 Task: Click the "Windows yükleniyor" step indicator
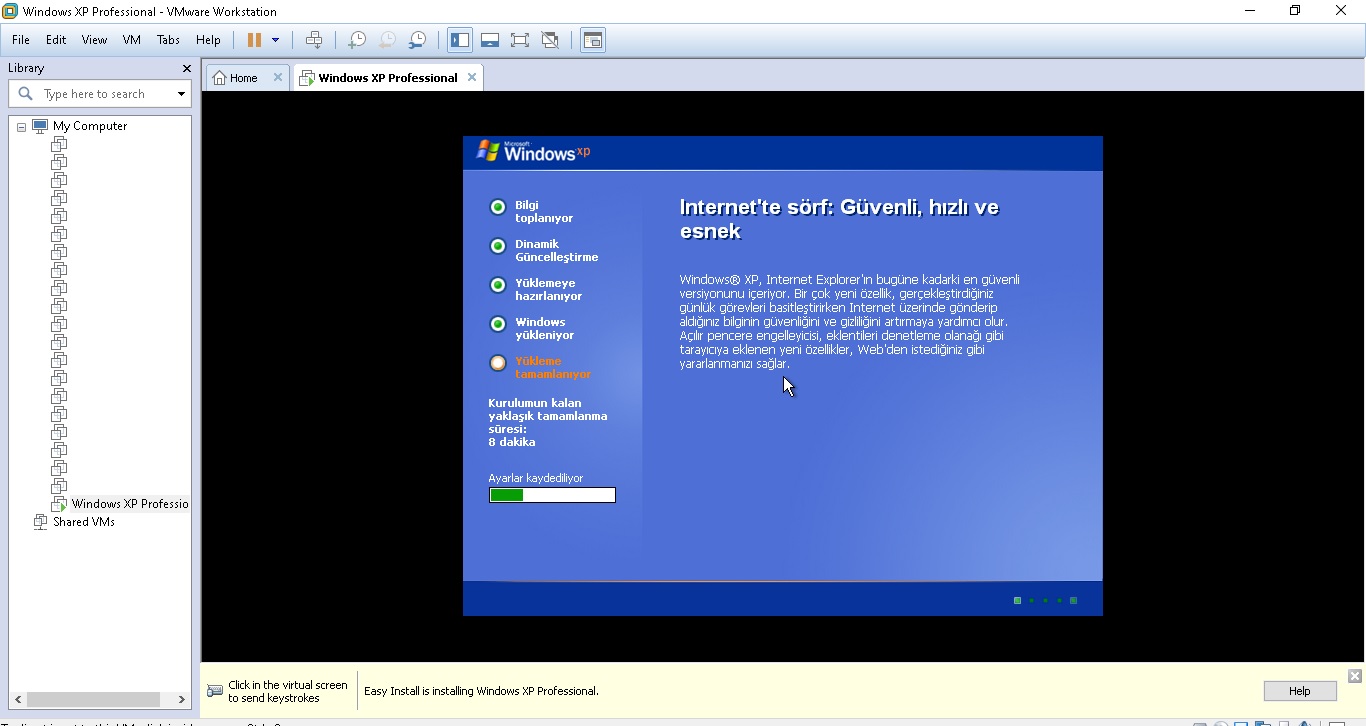(498, 324)
